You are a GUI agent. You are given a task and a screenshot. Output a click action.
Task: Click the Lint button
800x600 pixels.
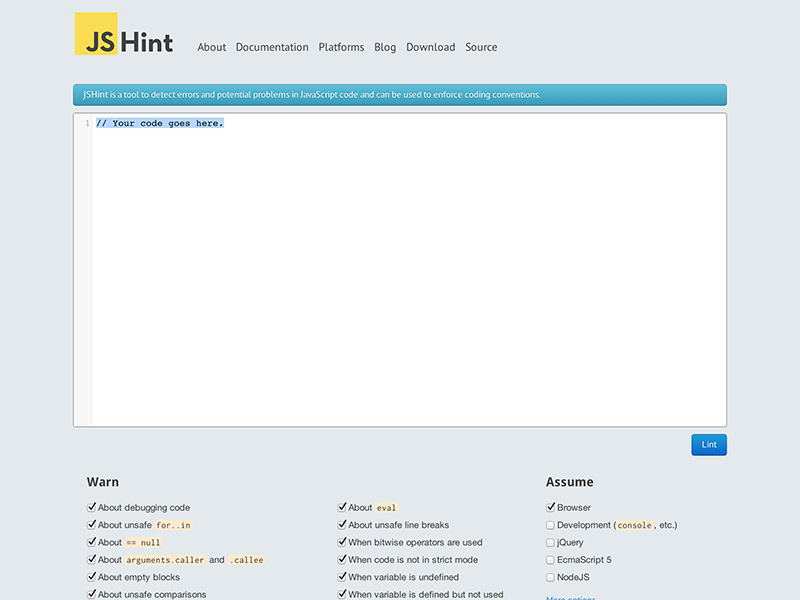[x=709, y=445]
